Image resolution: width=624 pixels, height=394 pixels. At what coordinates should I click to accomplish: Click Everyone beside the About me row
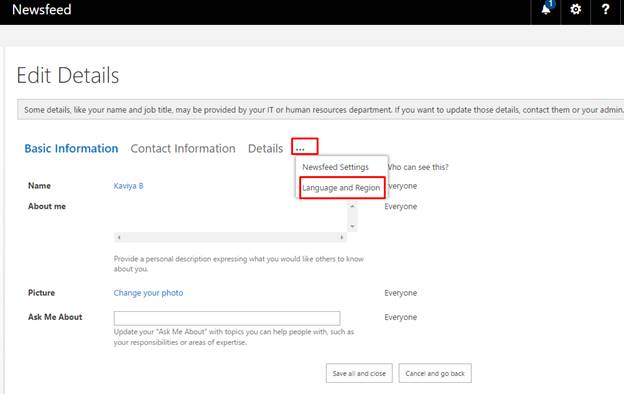click(400, 207)
